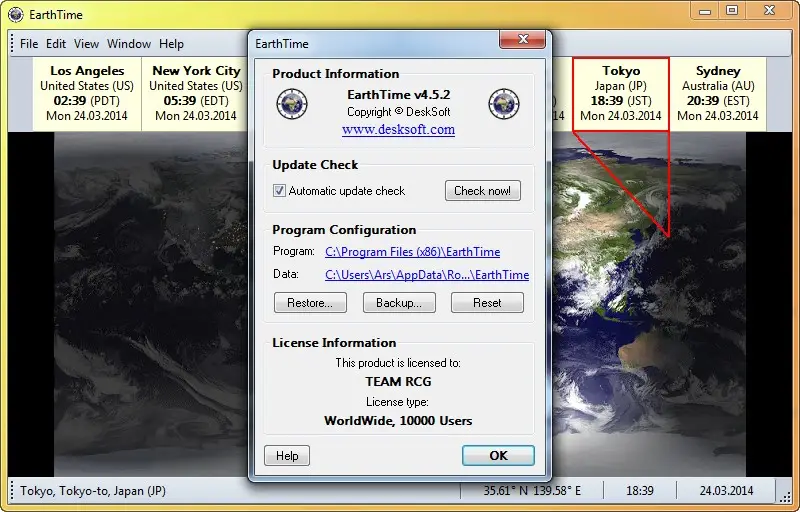Open the Program Files (x86)\EarthTime path link
The height and width of the screenshot is (512, 800).
click(x=412, y=252)
